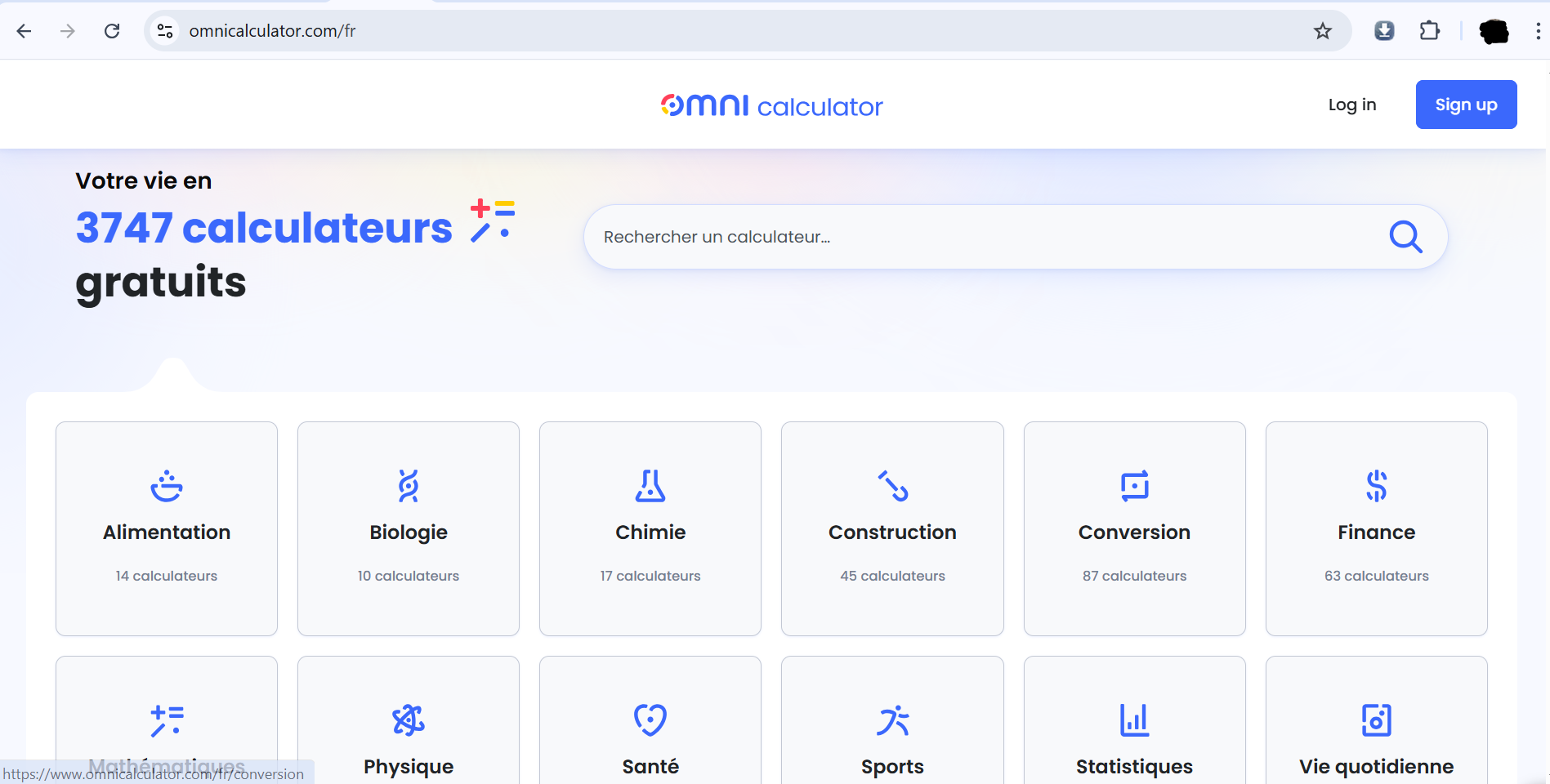This screenshot has height=784, width=1550.
Task: Click the Log in link
Action: tap(1351, 105)
